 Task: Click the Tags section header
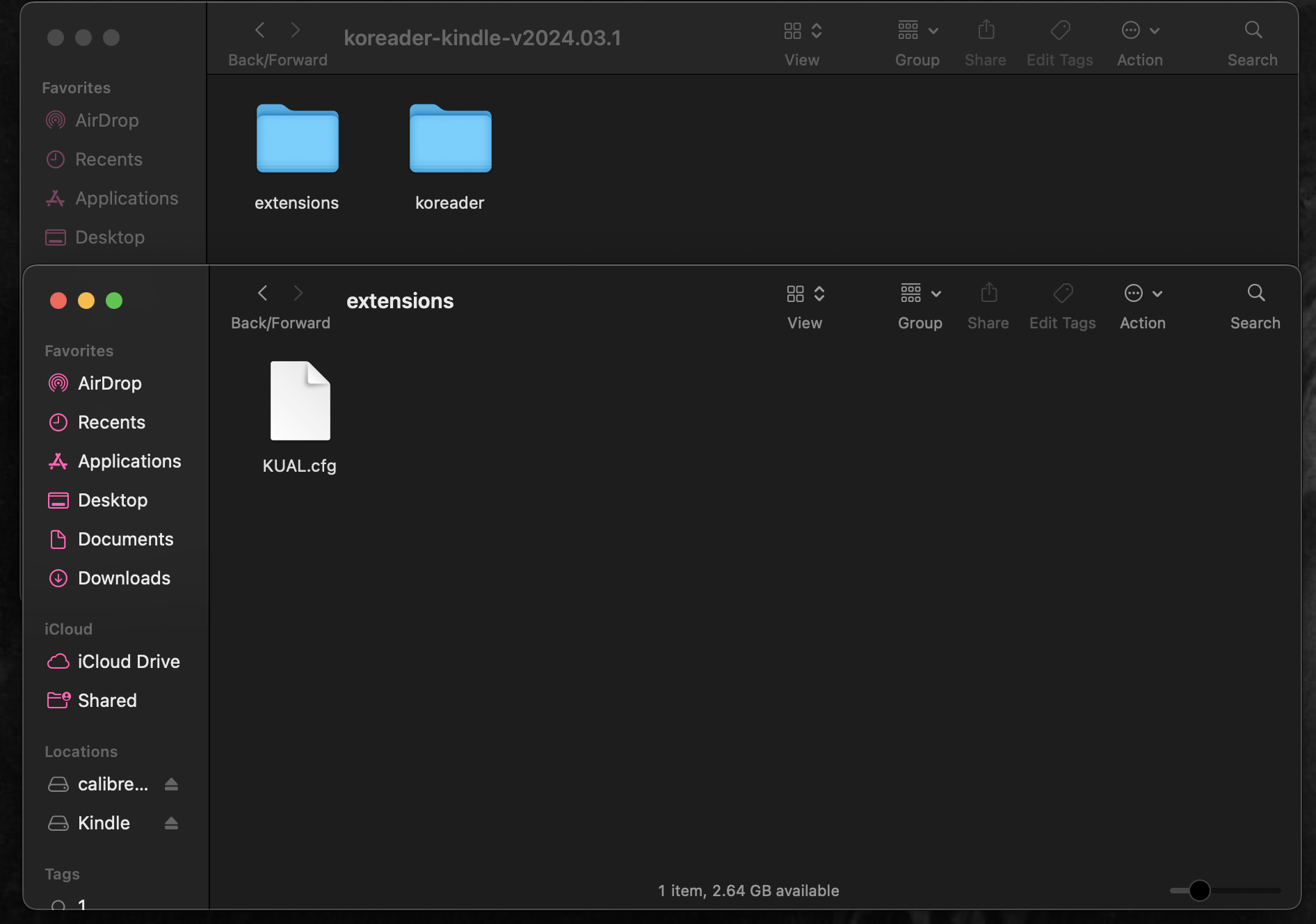pos(62,874)
